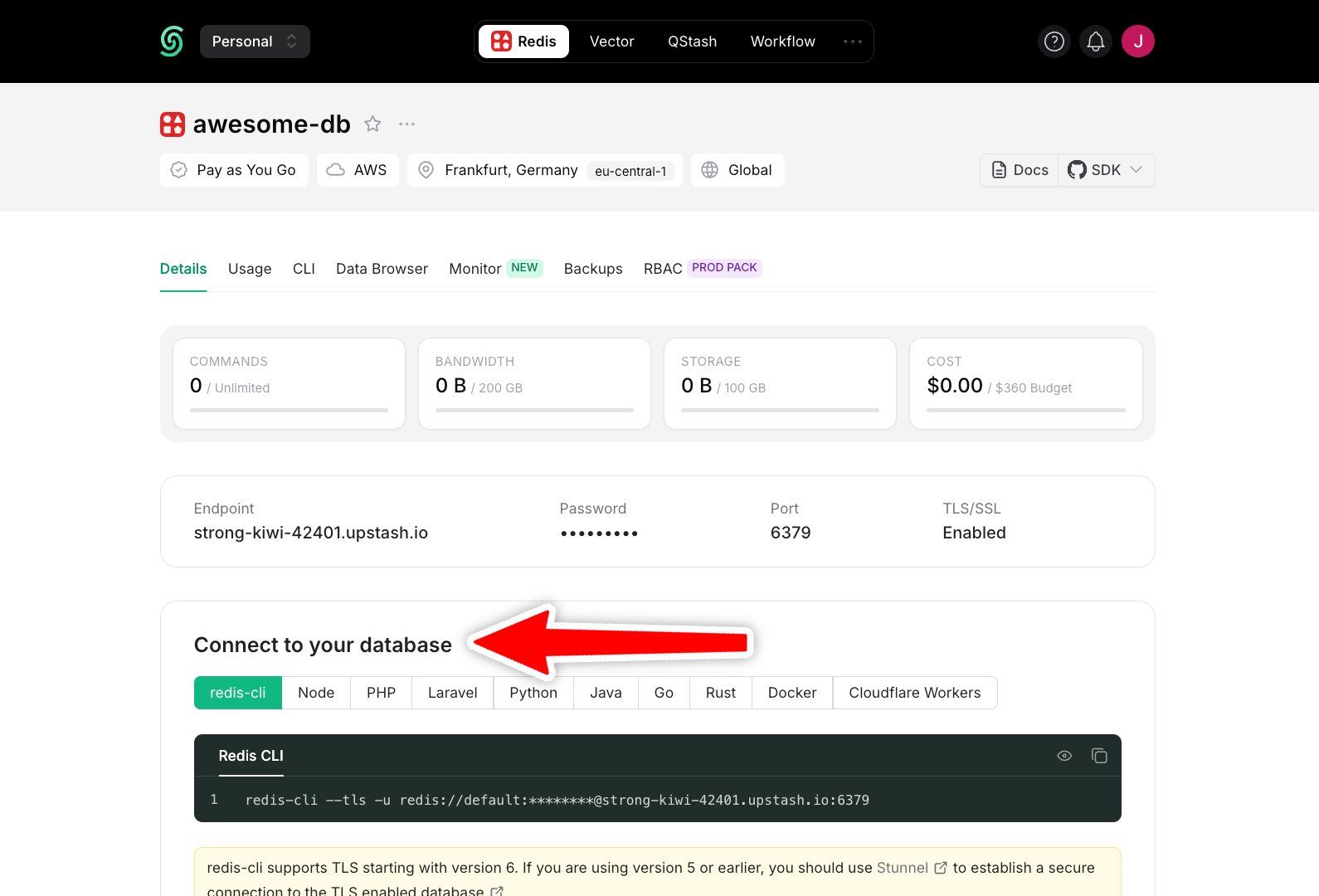Select the Java connection option
The image size is (1319, 896).
pos(606,693)
